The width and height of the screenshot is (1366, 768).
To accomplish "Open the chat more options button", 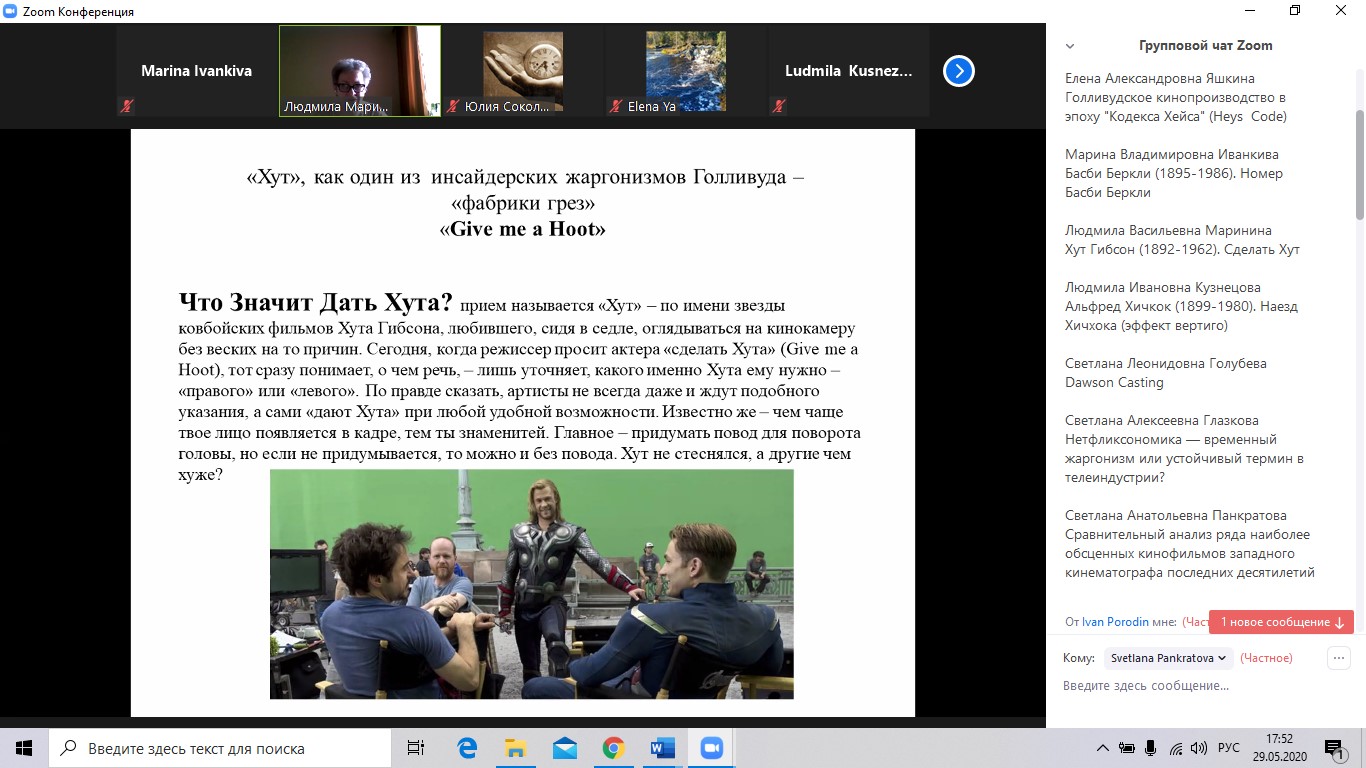I will tap(1338, 658).
